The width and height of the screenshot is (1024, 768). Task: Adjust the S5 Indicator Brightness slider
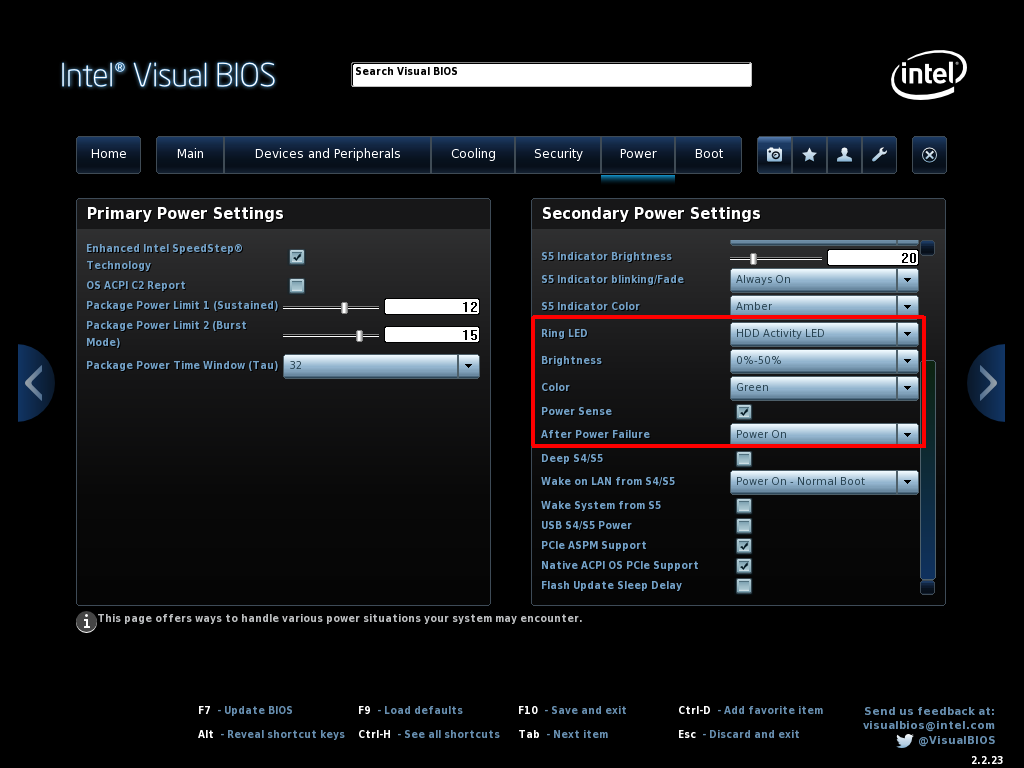753,258
